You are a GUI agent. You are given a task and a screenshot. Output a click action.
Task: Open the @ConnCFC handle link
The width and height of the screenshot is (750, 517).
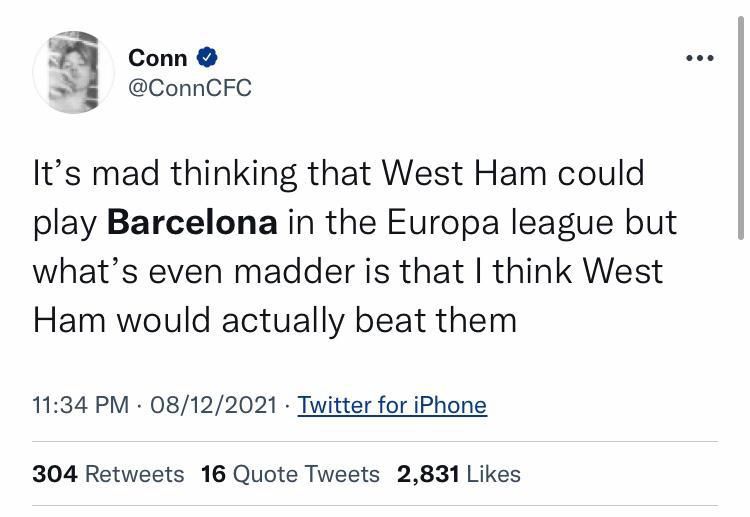(x=190, y=88)
